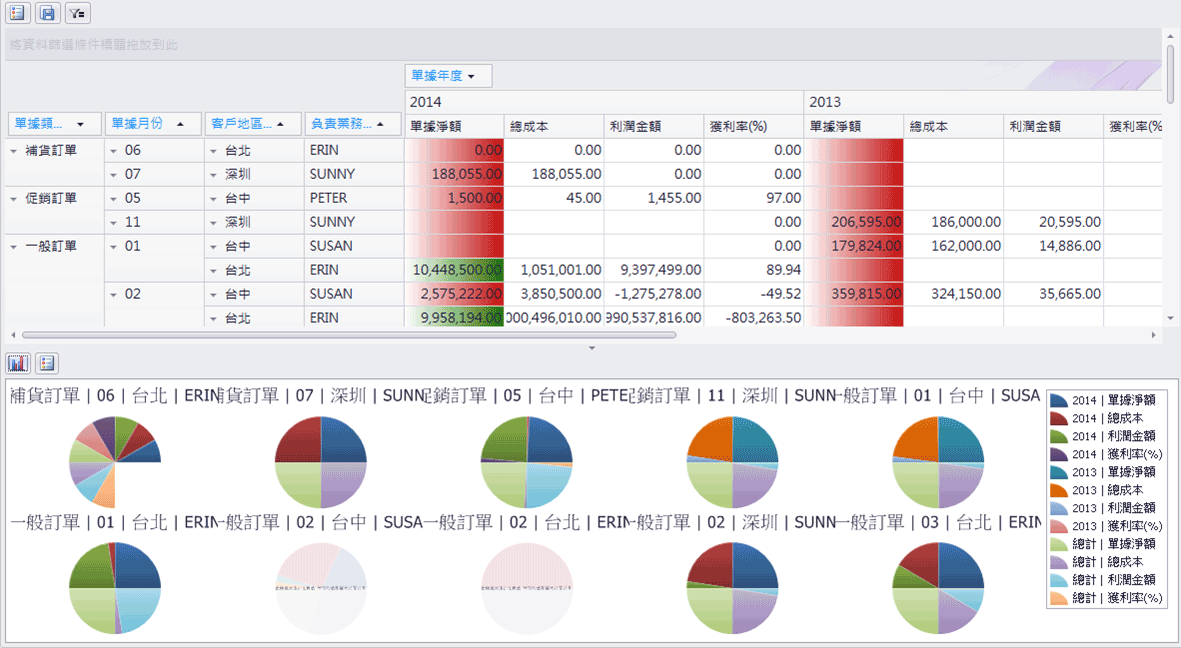Image resolution: width=1181 pixels, height=648 pixels.
Task: Click the vertical scrollbar down arrow
Action: 1170,319
